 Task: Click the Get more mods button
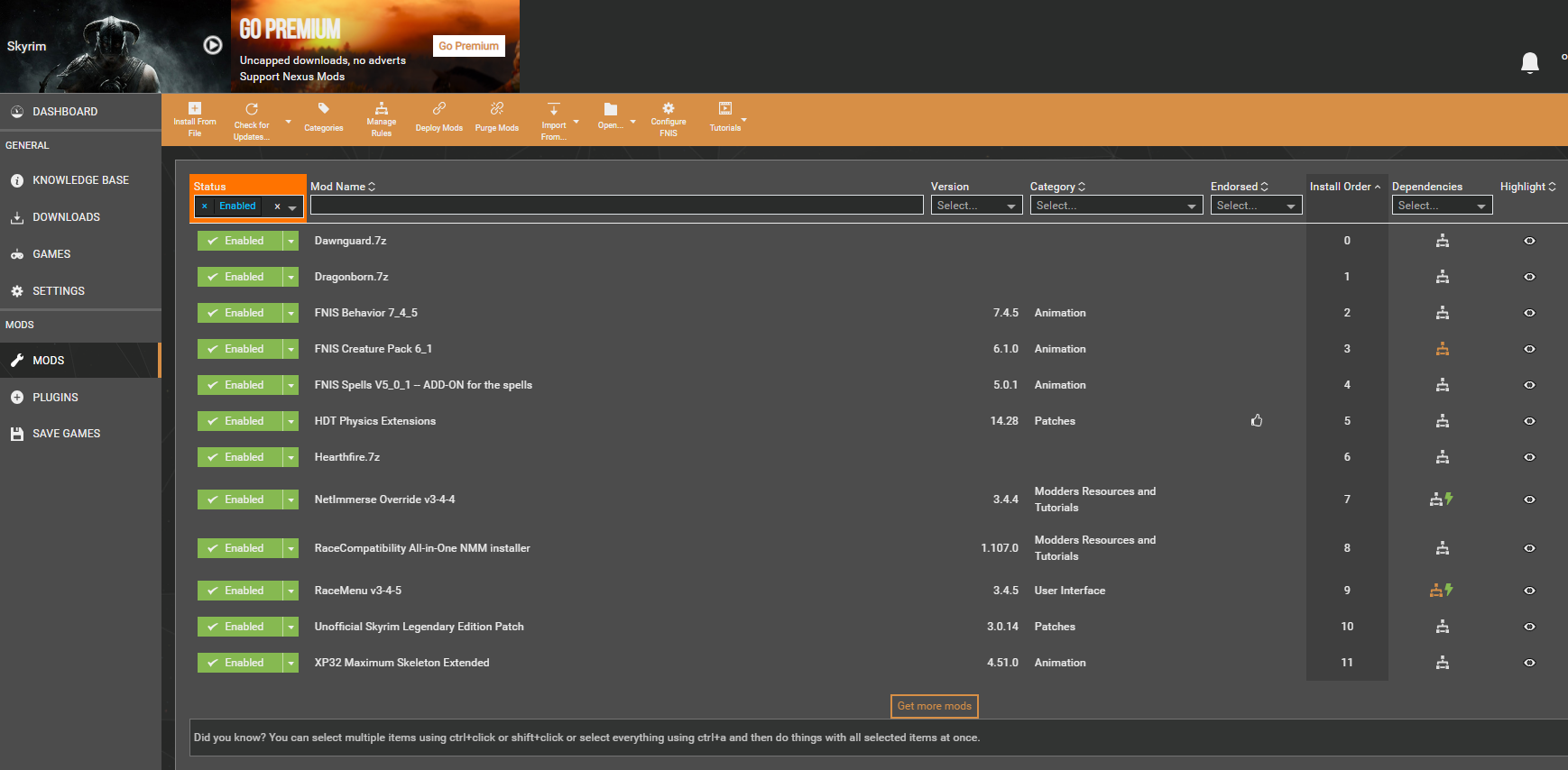pyautogui.click(x=934, y=706)
